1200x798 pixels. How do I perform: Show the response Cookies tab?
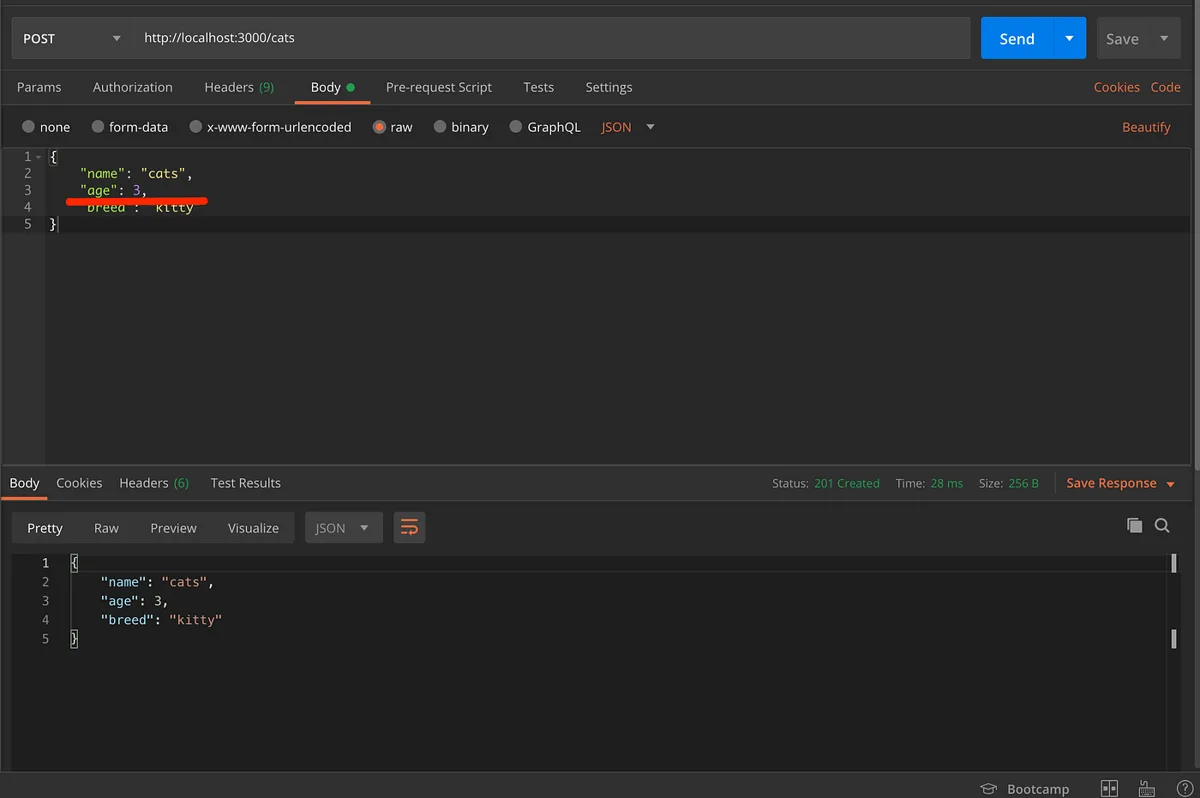(79, 483)
